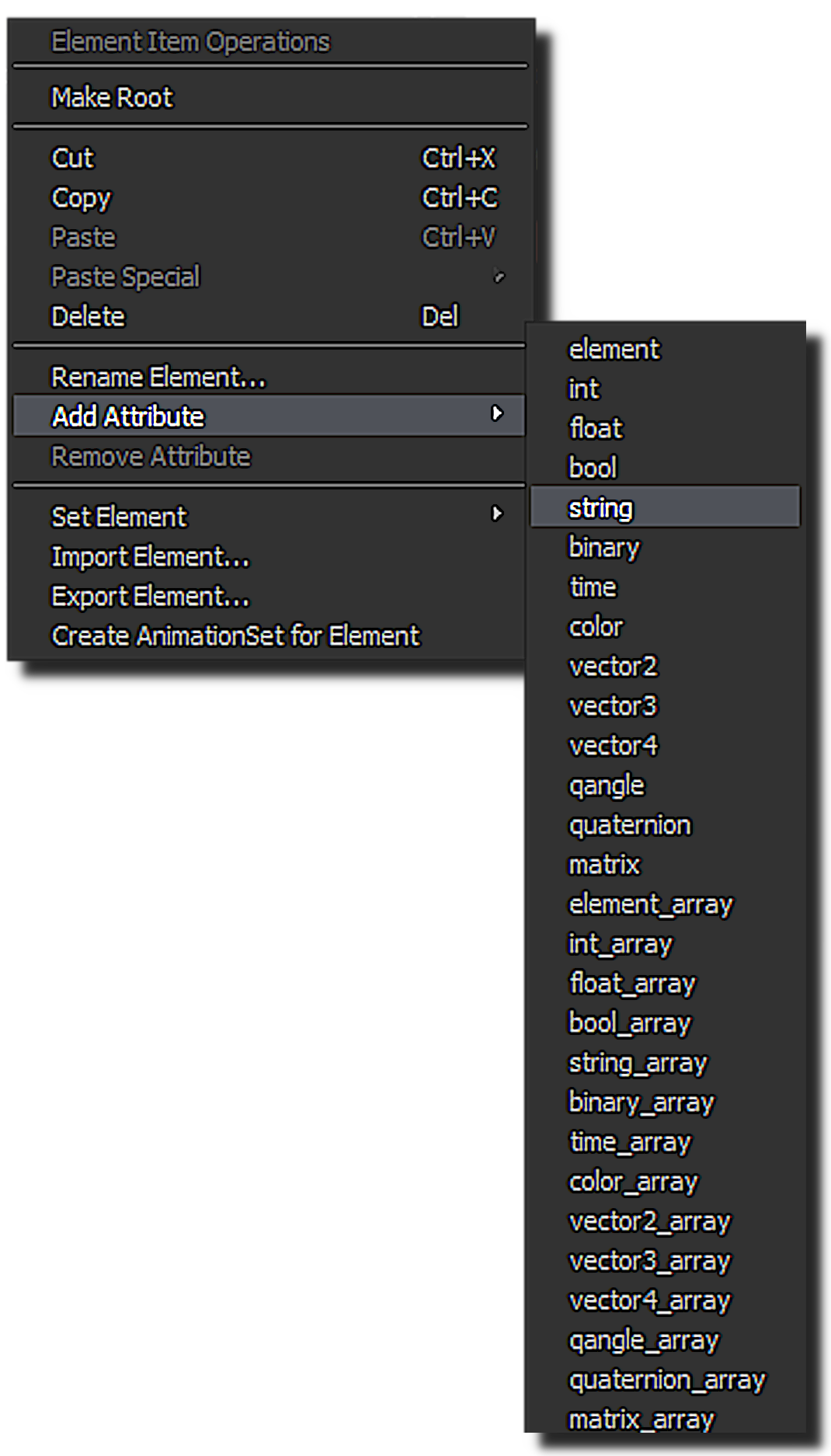Create AnimationSet for Element
Screen dimensions: 831x1456
[x=235, y=636]
